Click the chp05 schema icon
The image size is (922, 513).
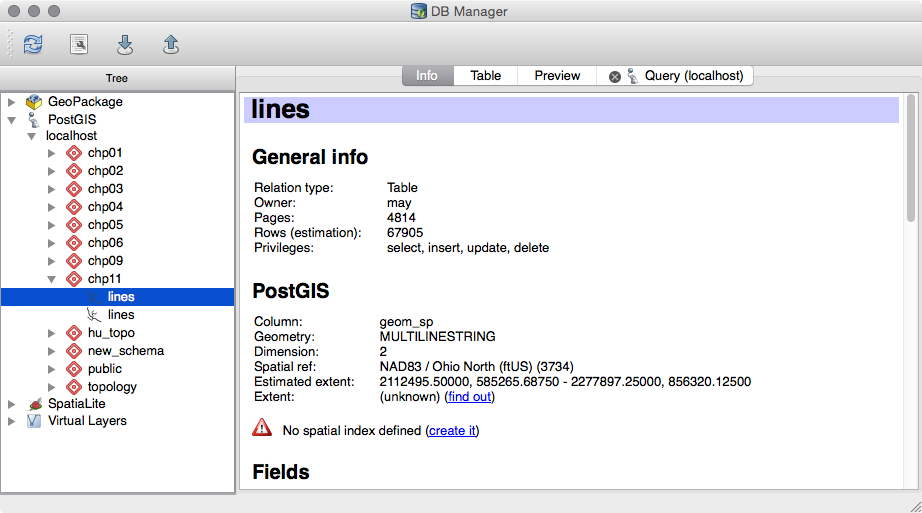tap(74, 225)
